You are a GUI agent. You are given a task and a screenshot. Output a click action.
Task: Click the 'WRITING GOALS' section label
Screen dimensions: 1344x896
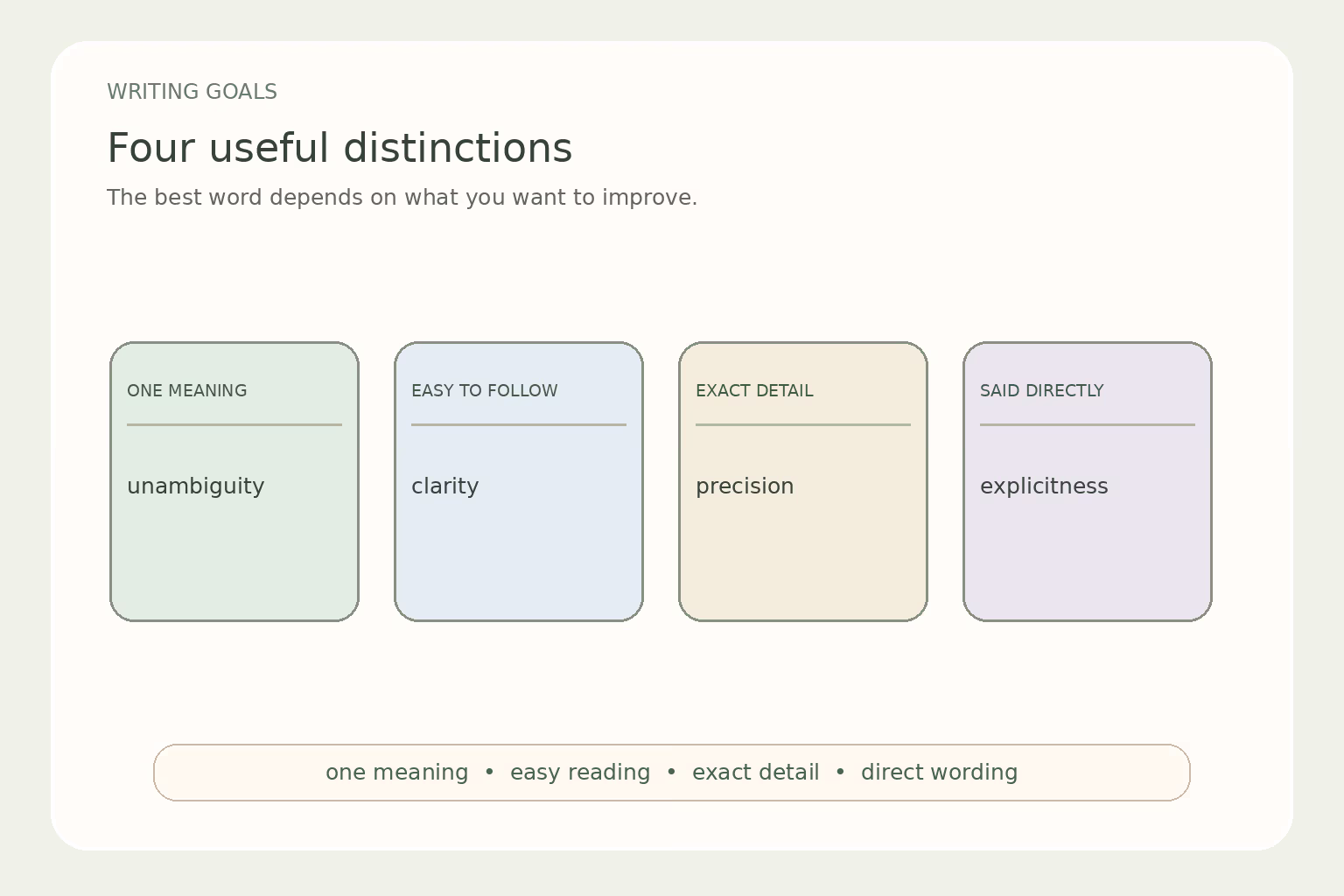click(x=192, y=92)
